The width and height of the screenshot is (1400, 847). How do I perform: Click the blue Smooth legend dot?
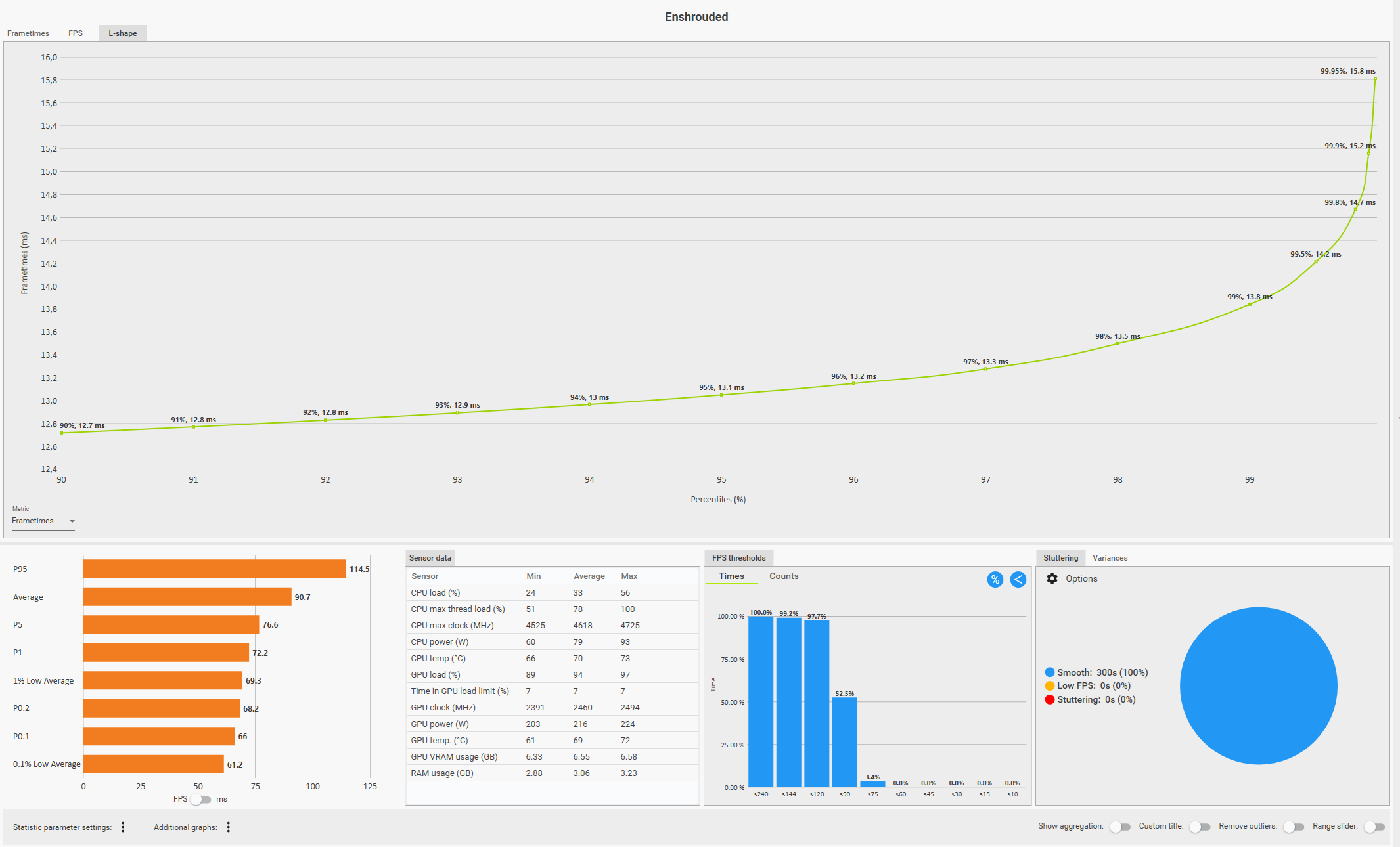[1049, 672]
